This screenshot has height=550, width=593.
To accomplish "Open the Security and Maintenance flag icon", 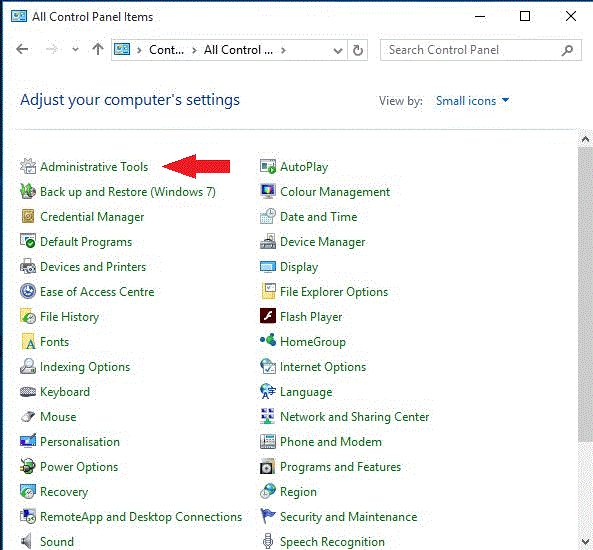I will (268, 516).
